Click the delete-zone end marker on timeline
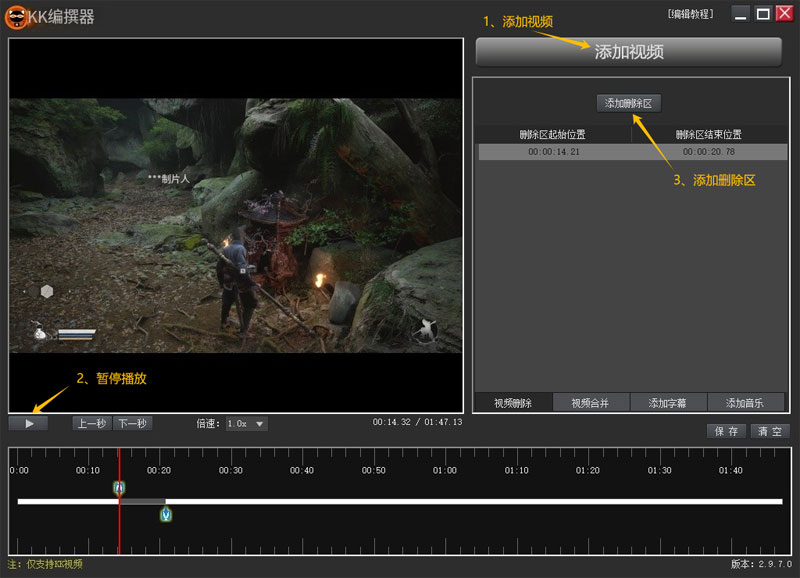The height and width of the screenshot is (578, 800). click(165, 514)
